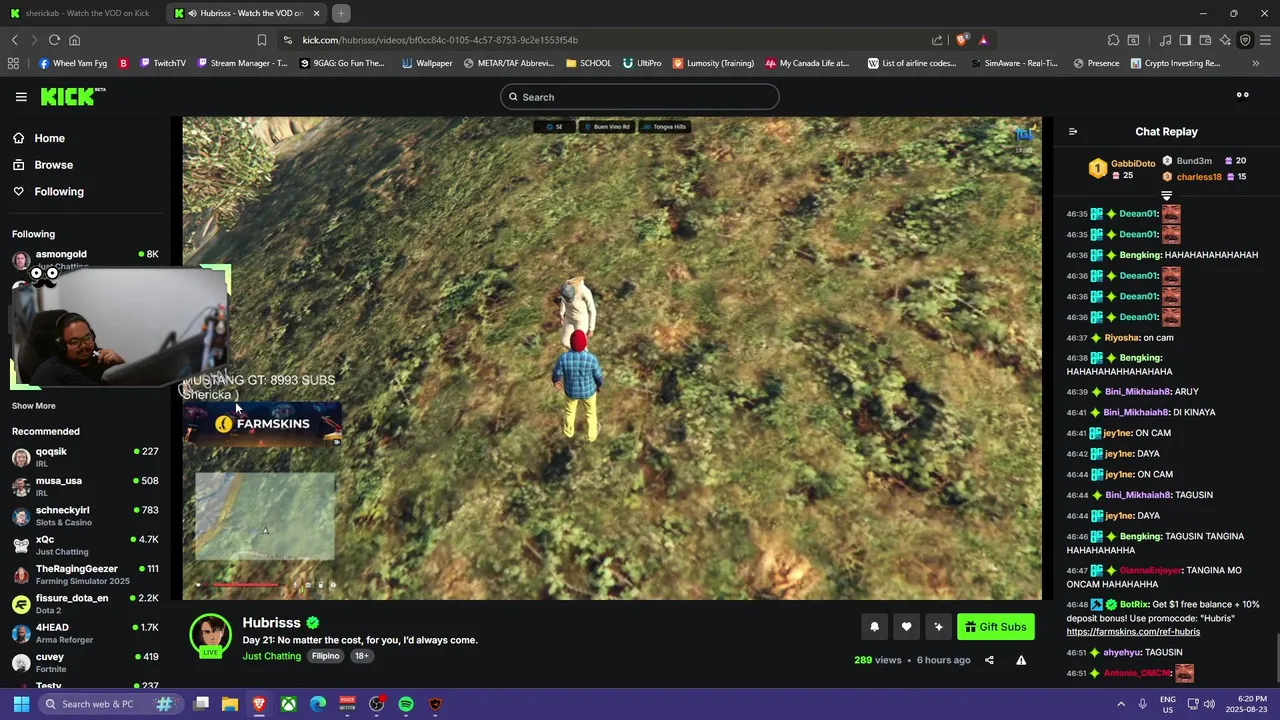Open Following in sidebar
The width and height of the screenshot is (1280, 720).
tap(47, 192)
